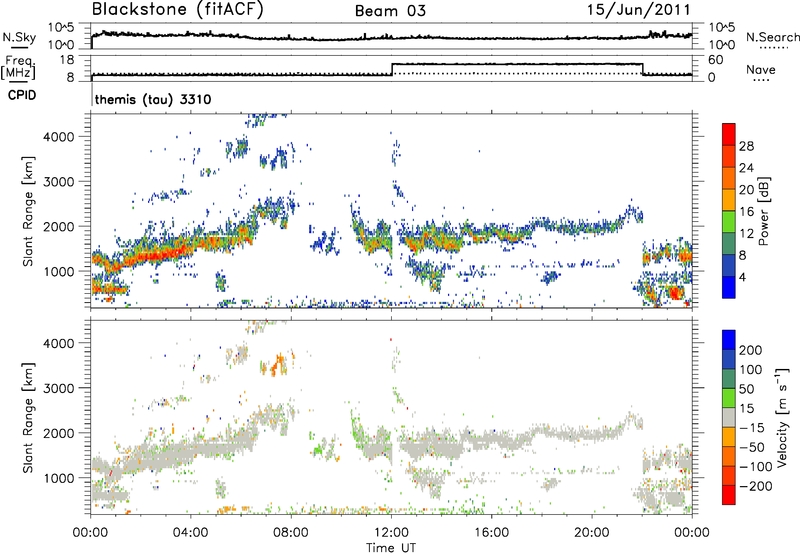Click the blue top of the velocity colorbar
Image resolution: width=800 pixels, height=554 pixels.
pos(729,340)
